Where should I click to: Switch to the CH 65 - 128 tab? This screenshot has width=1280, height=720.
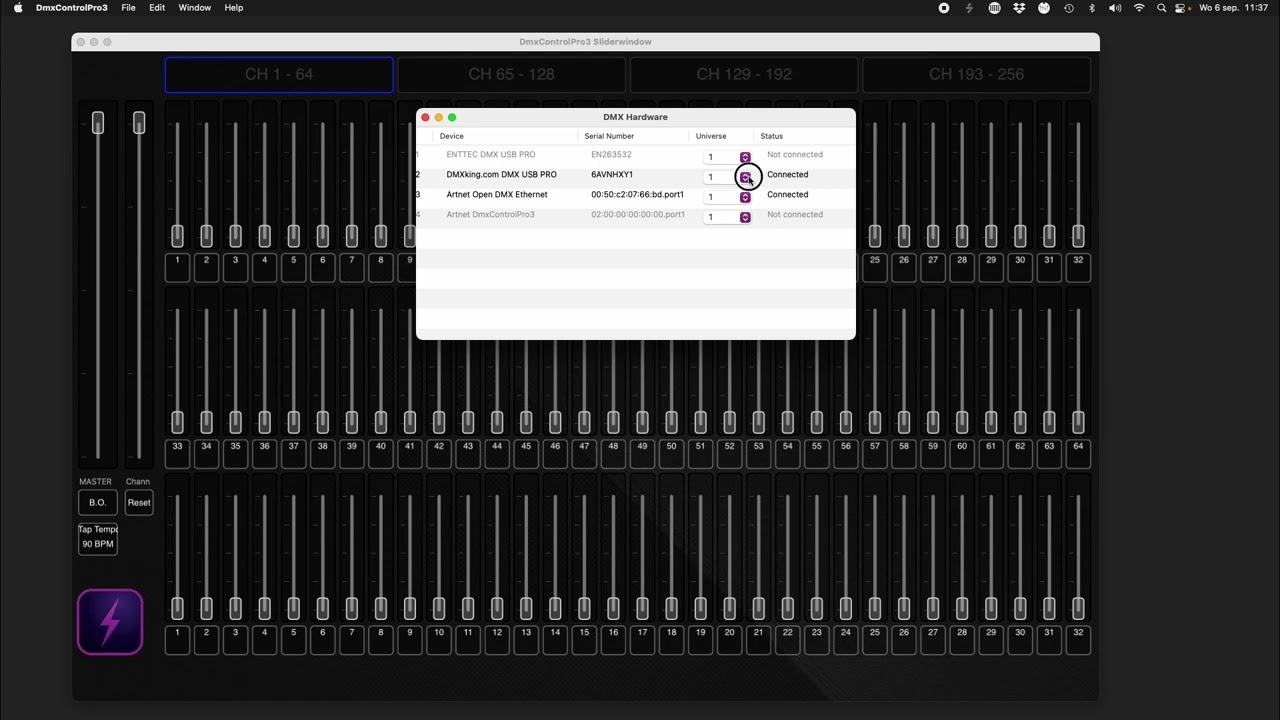click(511, 74)
